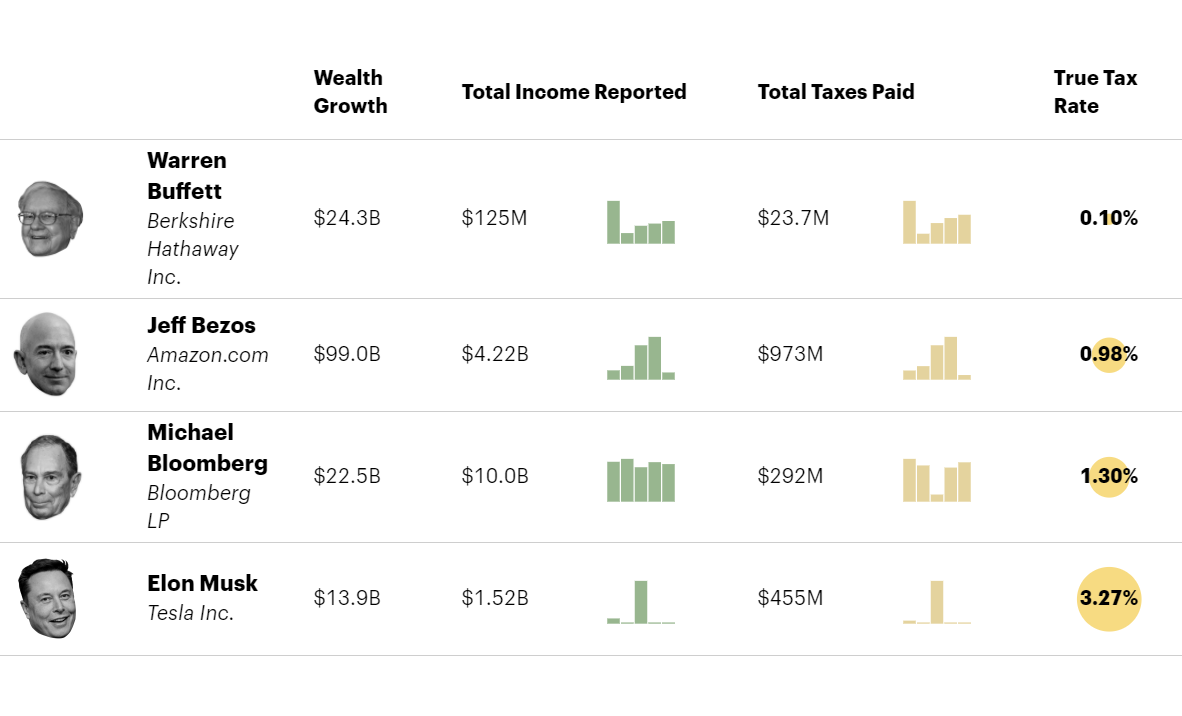The image size is (1182, 716).
Task: Click the Total Taxes Paid column header
Action: click(836, 92)
